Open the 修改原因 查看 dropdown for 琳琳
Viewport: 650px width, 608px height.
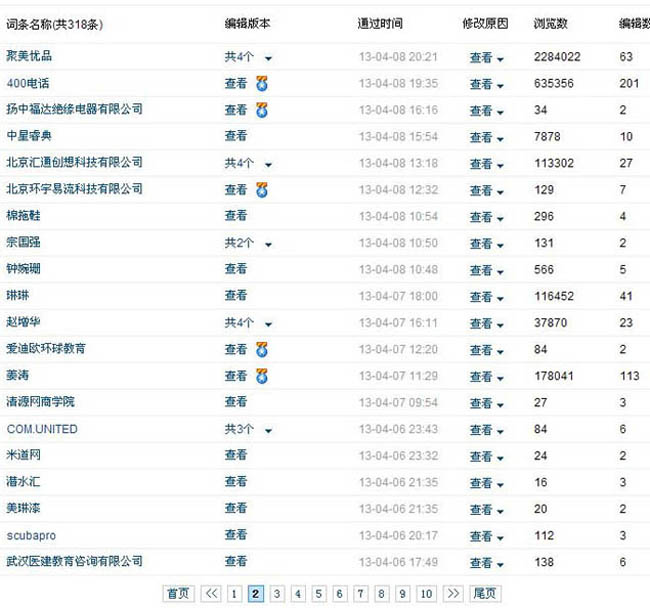pyautogui.click(x=486, y=297)
